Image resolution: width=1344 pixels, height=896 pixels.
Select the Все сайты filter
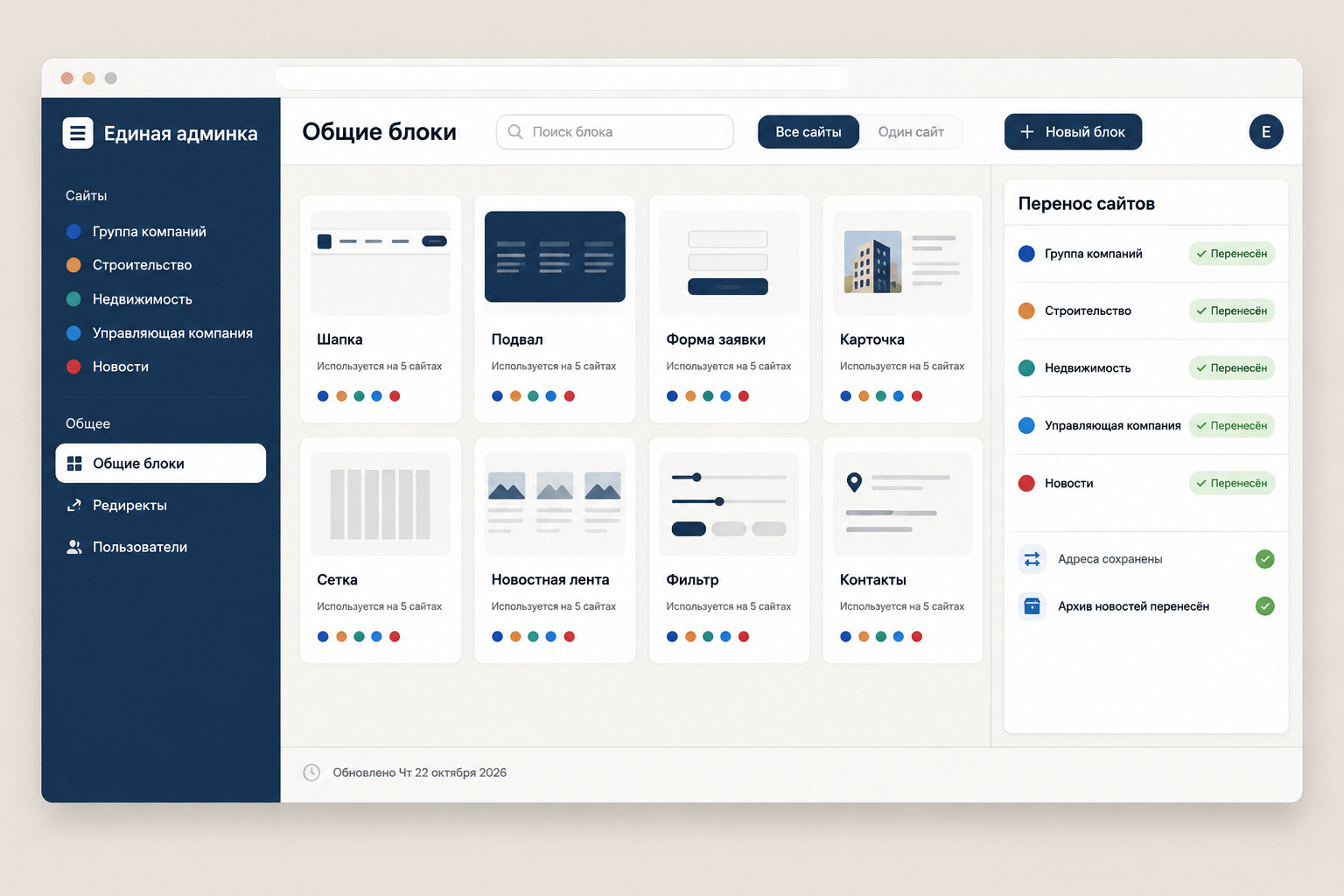(x=808, y=132)
